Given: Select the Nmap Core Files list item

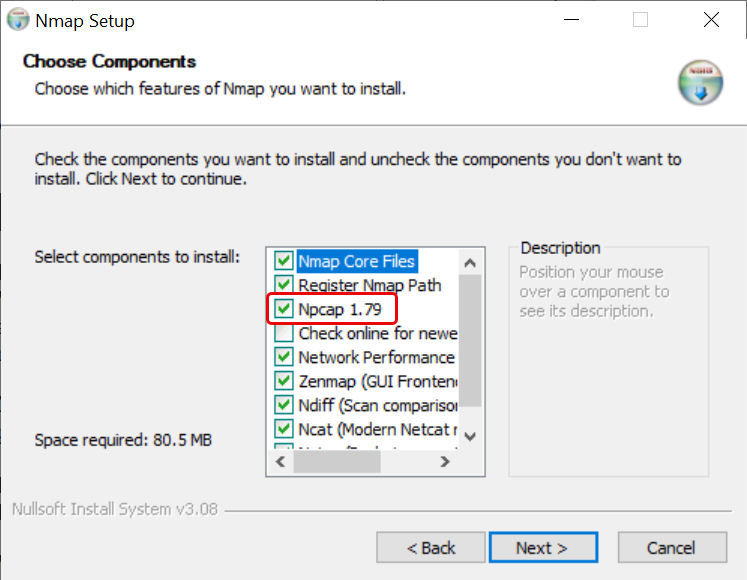Looking at the screenshot, I should click(x=356, y=261).
